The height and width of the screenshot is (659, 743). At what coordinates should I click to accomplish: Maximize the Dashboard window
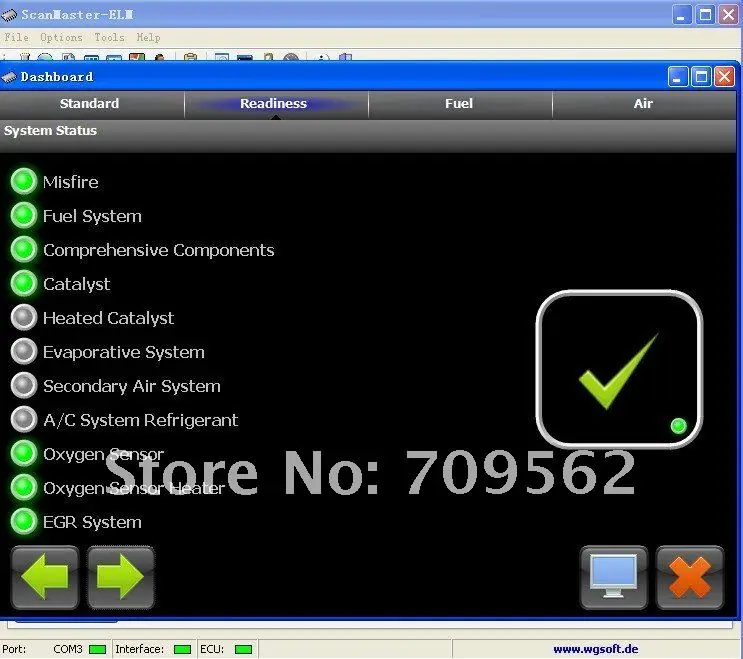pyautogui.click(x=701, y=77)
